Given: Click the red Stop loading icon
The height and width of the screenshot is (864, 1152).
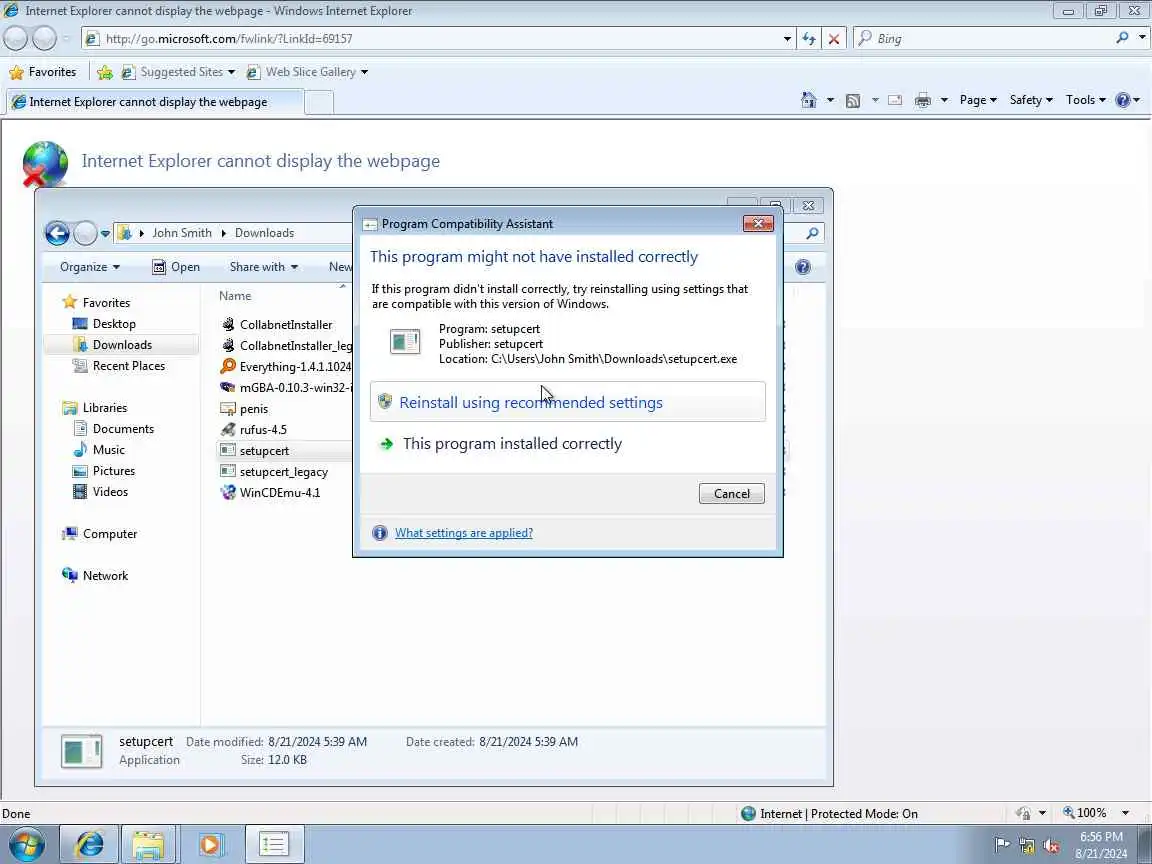Looking at the screenshot, I should 834,39.
